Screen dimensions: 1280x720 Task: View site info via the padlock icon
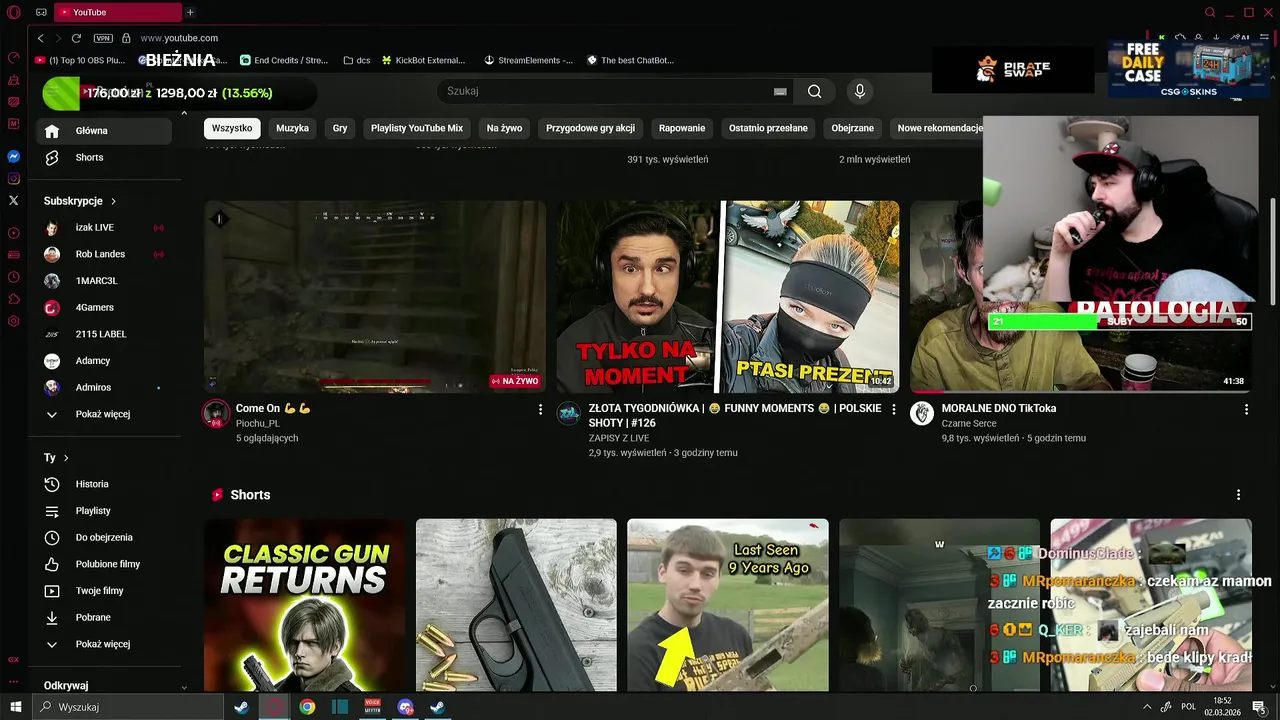pyautogui.click(x=126, y=38)
